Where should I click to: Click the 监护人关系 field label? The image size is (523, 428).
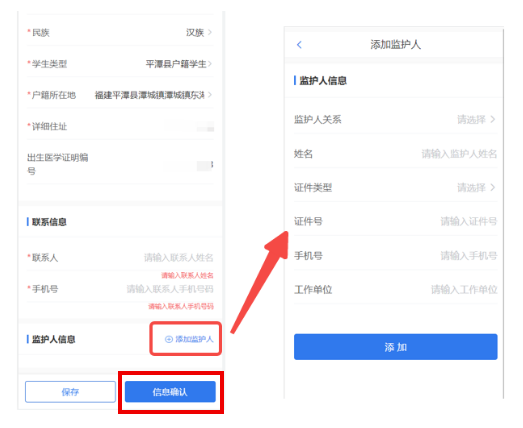click(318, 119)
